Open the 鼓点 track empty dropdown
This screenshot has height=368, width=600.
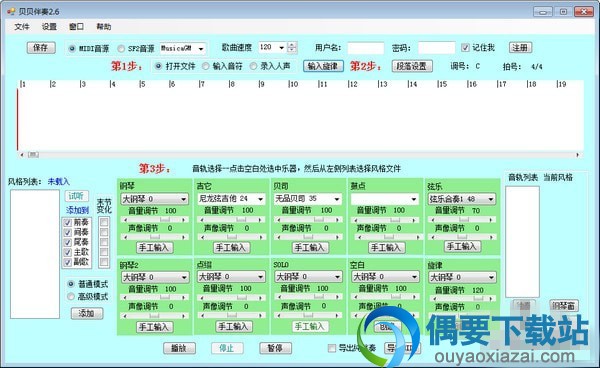click(x=384, y=199)
